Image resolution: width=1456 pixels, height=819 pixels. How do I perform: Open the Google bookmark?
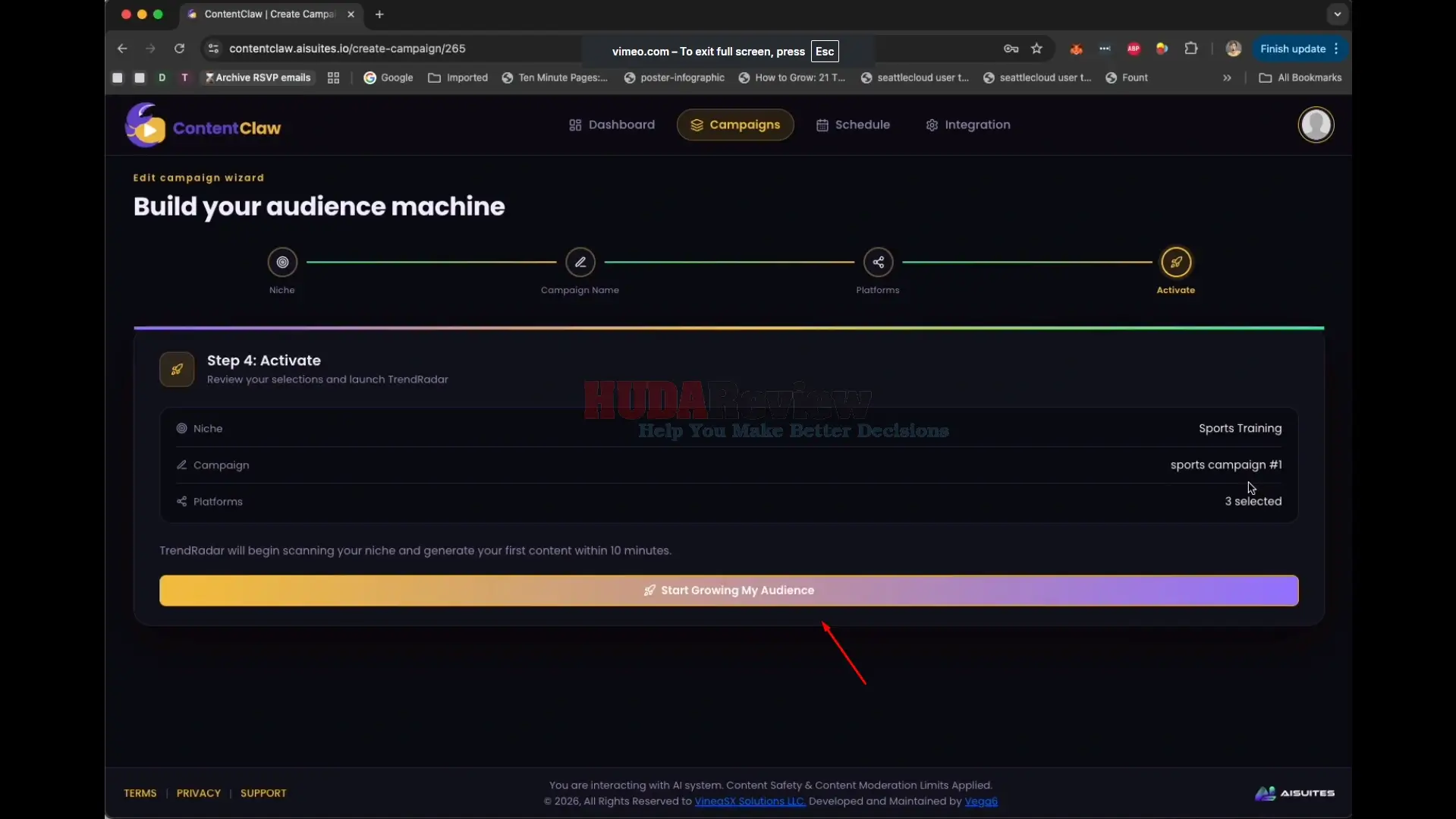click(388, 77)
